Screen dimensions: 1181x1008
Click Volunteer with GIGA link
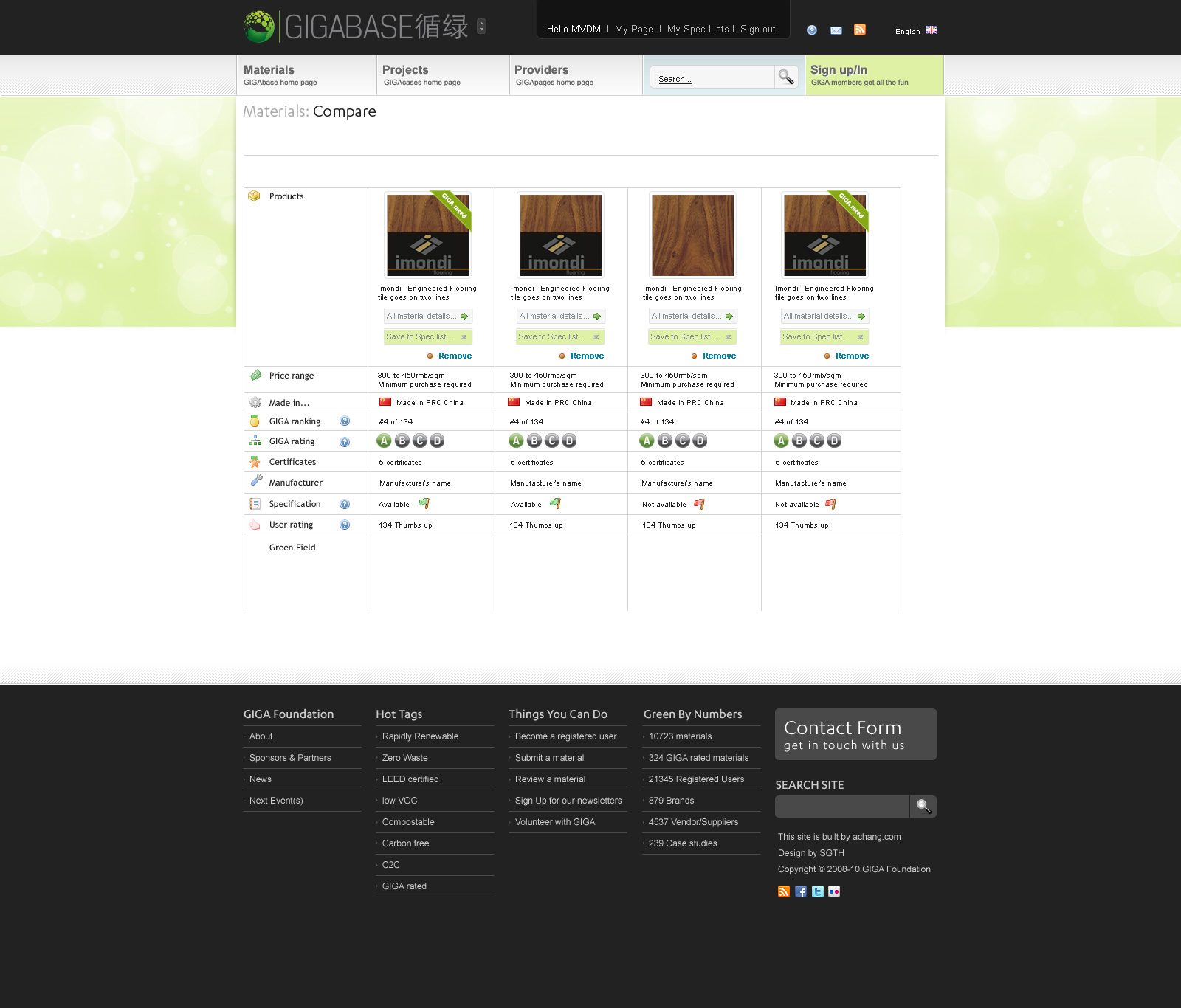555,822
